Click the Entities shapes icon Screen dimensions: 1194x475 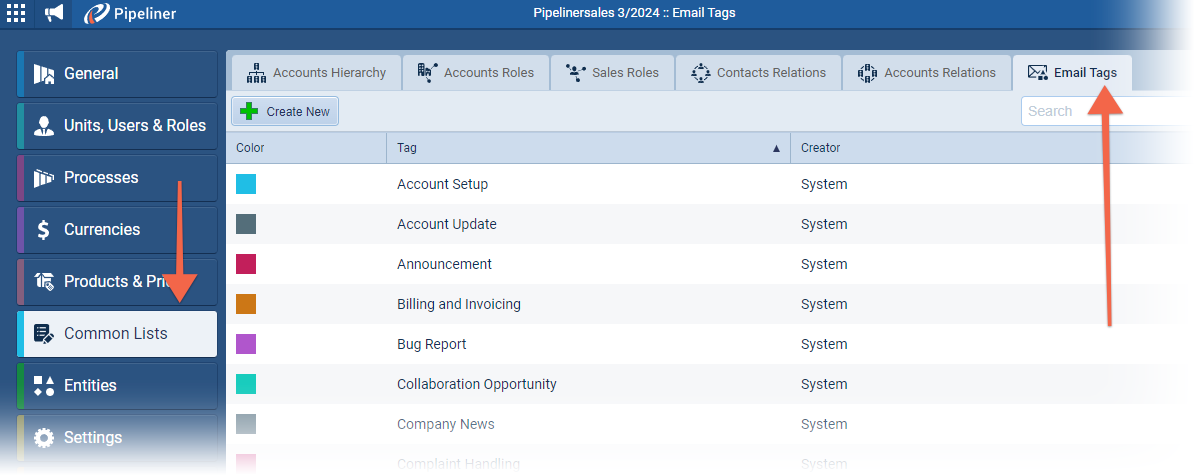[44, 385]
